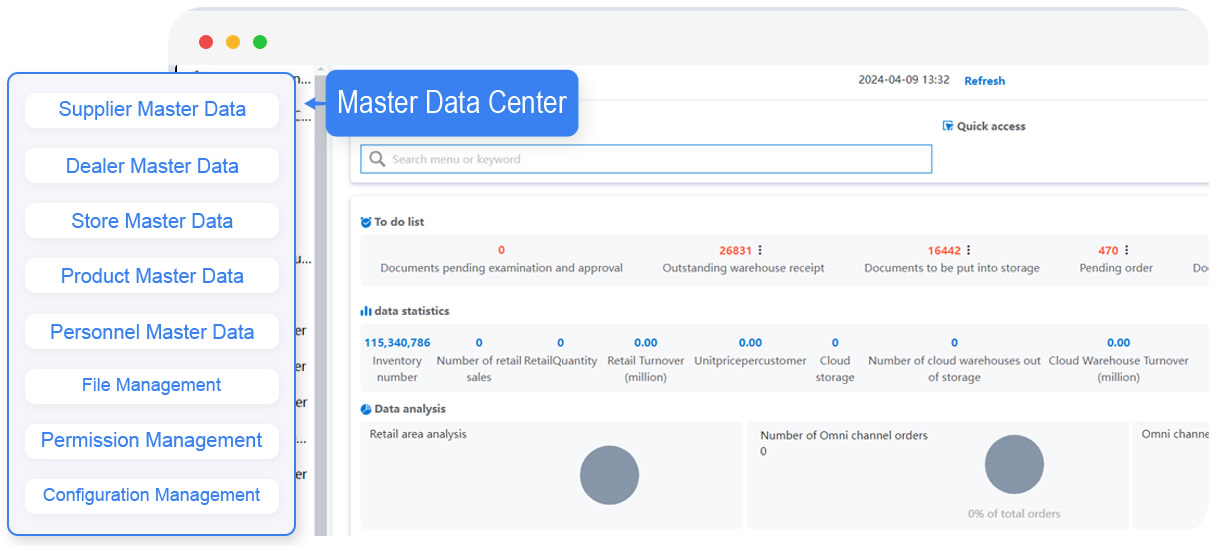The image size is (1220, 546).
Task: Click 'Number of cloud warehouses out of storage'
Action: click(x=954, y=369)
